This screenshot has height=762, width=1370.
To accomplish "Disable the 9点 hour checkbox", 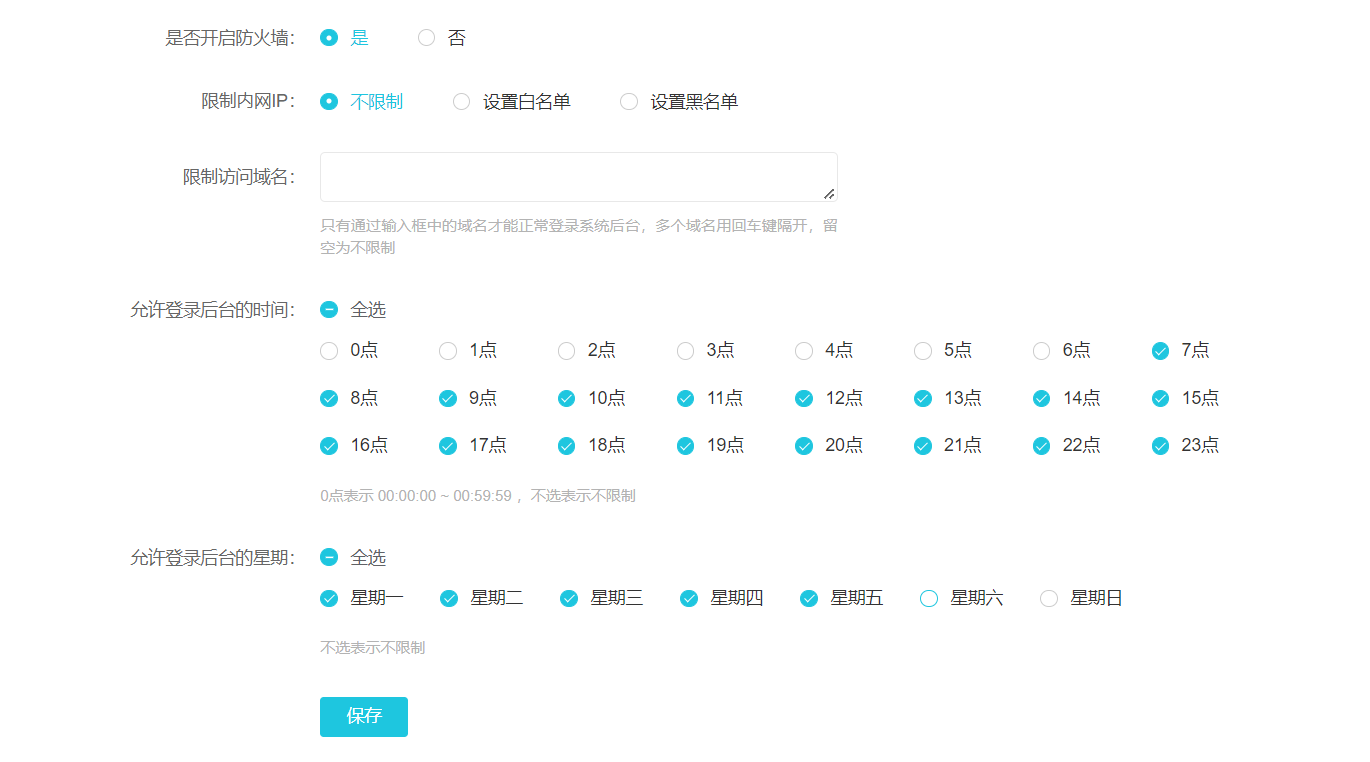I will pyautogui.click(x=448, y=398).
